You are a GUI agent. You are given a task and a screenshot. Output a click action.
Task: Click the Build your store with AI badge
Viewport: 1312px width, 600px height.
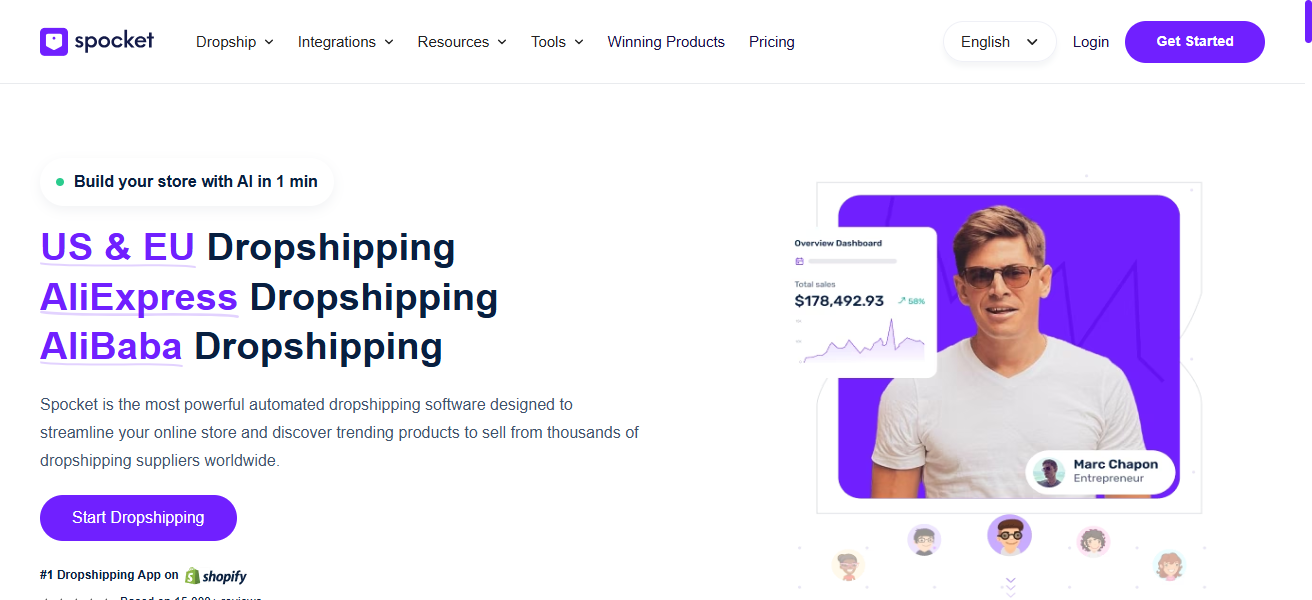tap(187, 182)
